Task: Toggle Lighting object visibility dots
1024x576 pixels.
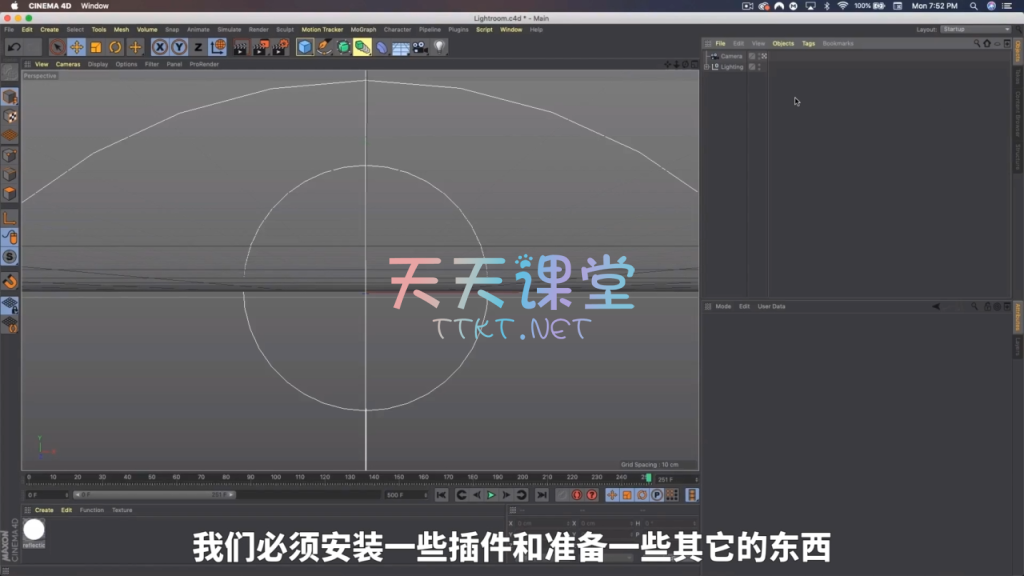Action: pyautogui.click(x=761, y=67)
